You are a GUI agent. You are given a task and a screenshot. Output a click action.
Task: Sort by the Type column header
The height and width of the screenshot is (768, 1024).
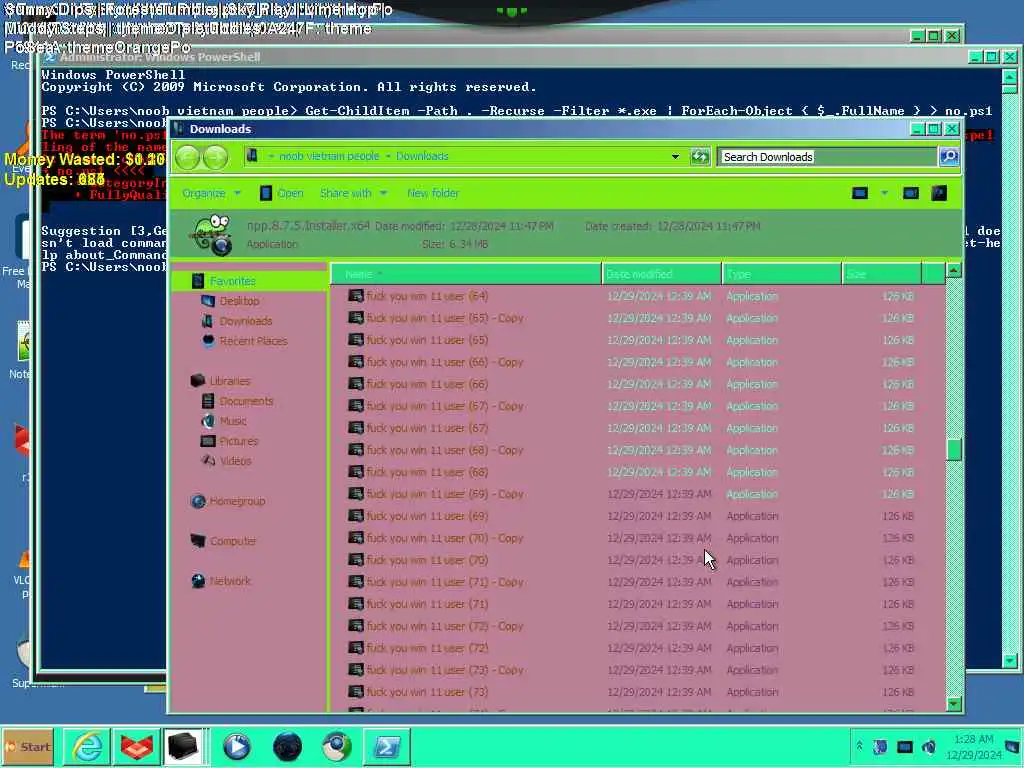pos(782,274)
